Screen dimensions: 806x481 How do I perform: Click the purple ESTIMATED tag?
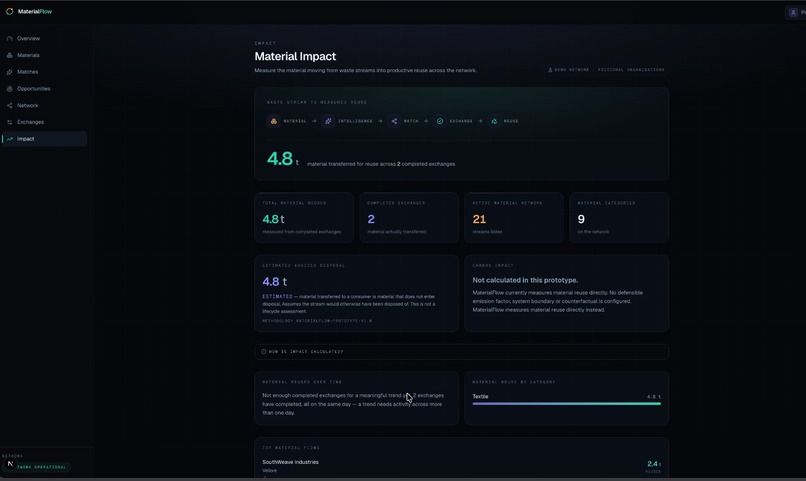click(x=277, y=297)
